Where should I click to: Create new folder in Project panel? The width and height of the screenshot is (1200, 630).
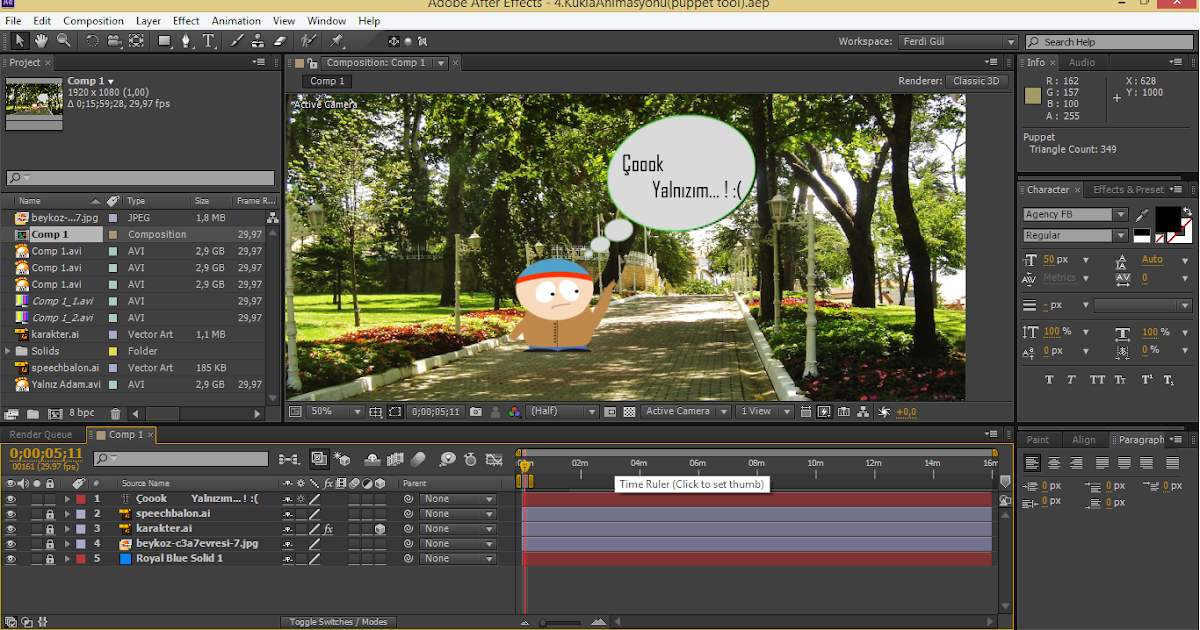click(32, 413)
